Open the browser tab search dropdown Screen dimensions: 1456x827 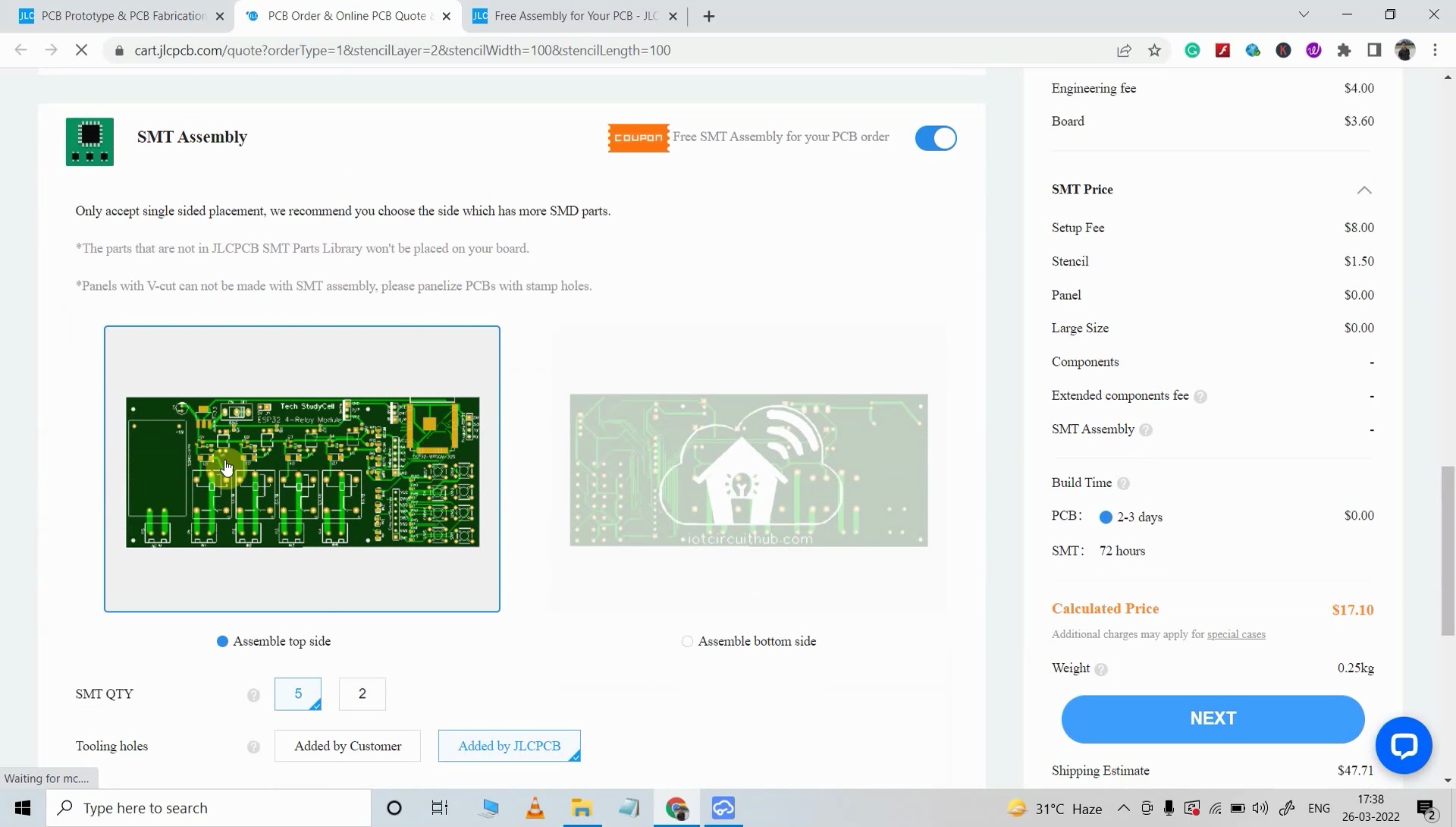click(x=1304, y=14)
